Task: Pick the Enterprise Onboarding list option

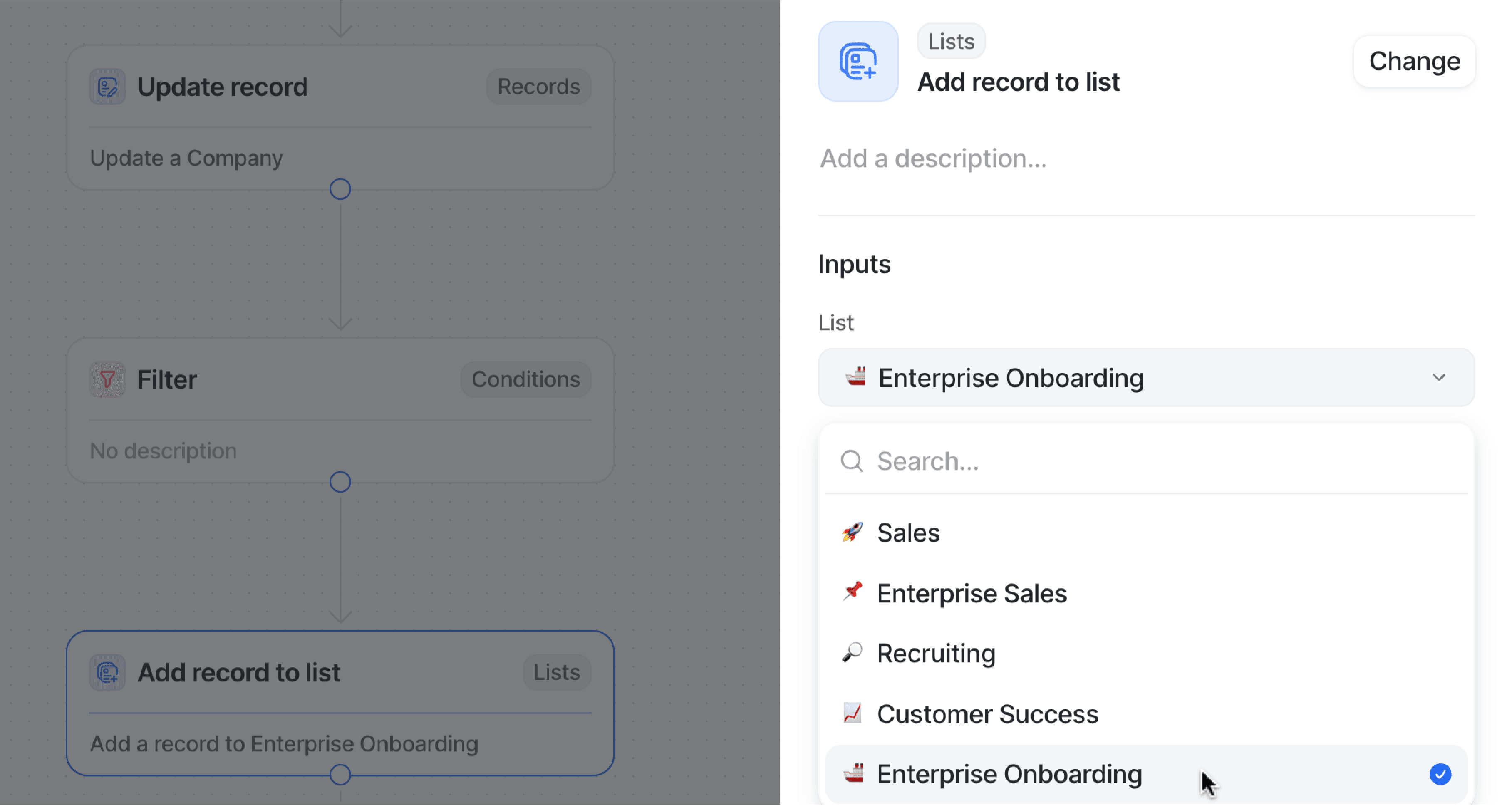Action: click(1146, 774)
